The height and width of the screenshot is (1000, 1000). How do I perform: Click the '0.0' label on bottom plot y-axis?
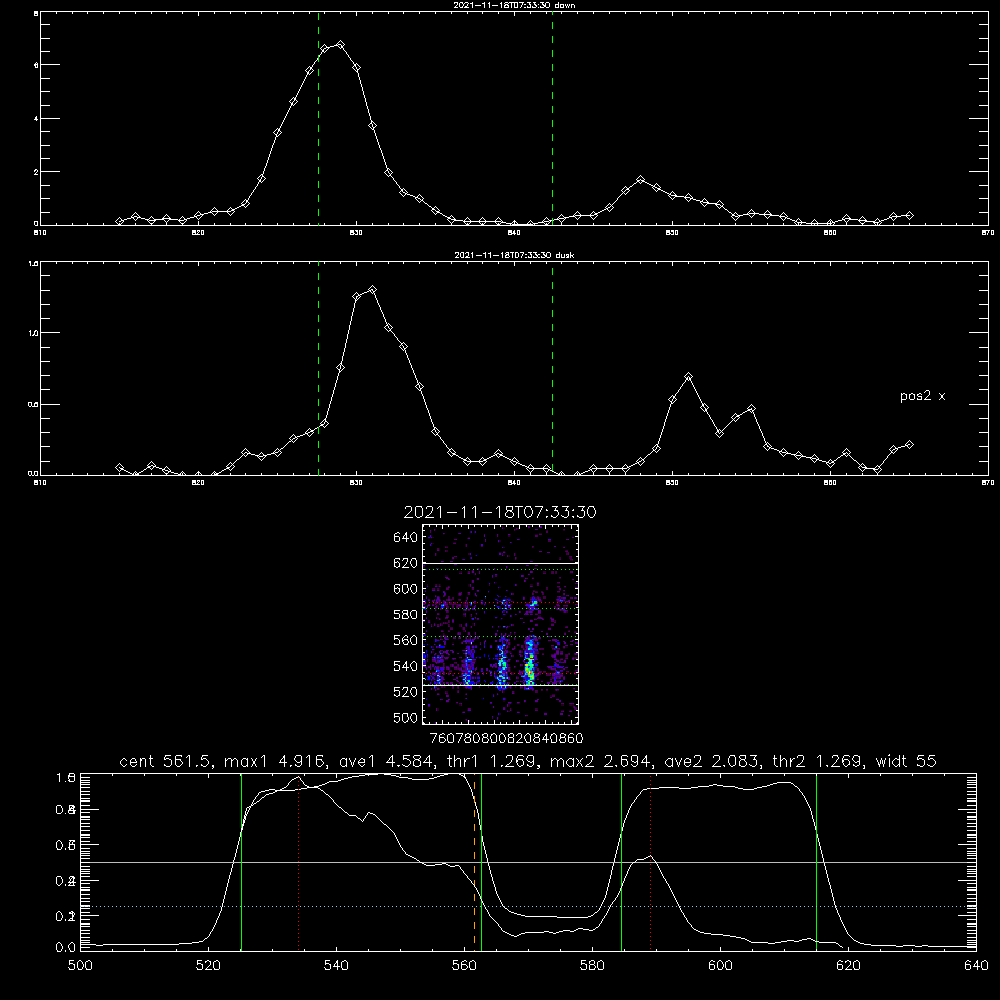click(x=66, y=948)
